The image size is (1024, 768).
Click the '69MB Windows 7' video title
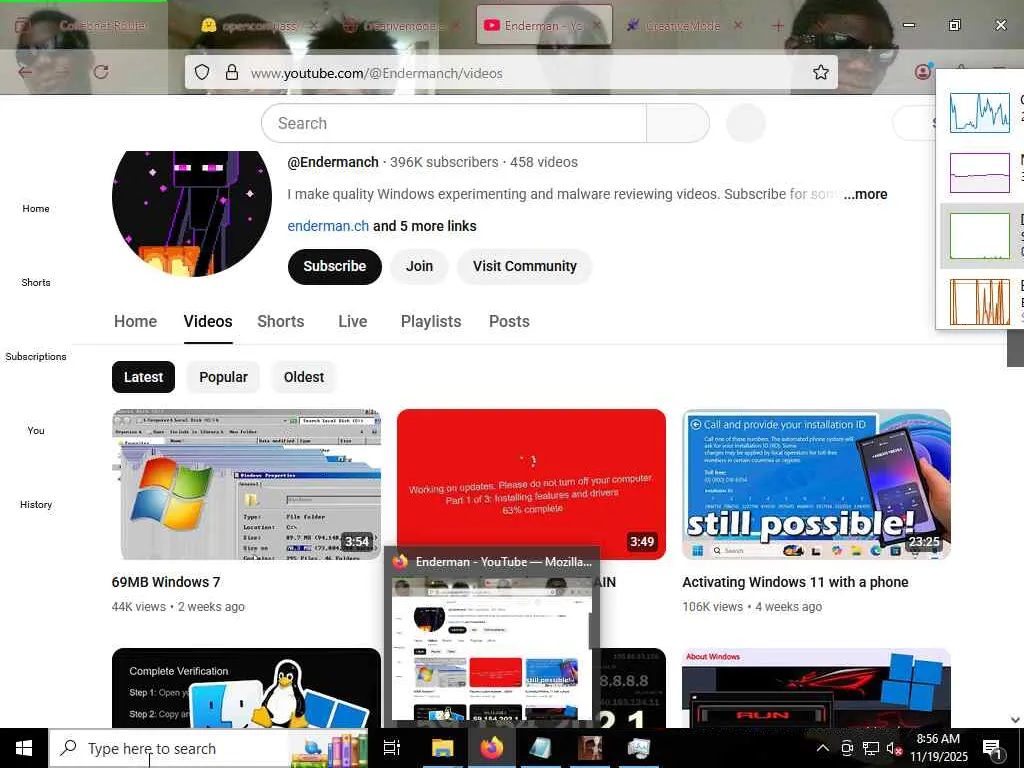(x=166, y=582)
